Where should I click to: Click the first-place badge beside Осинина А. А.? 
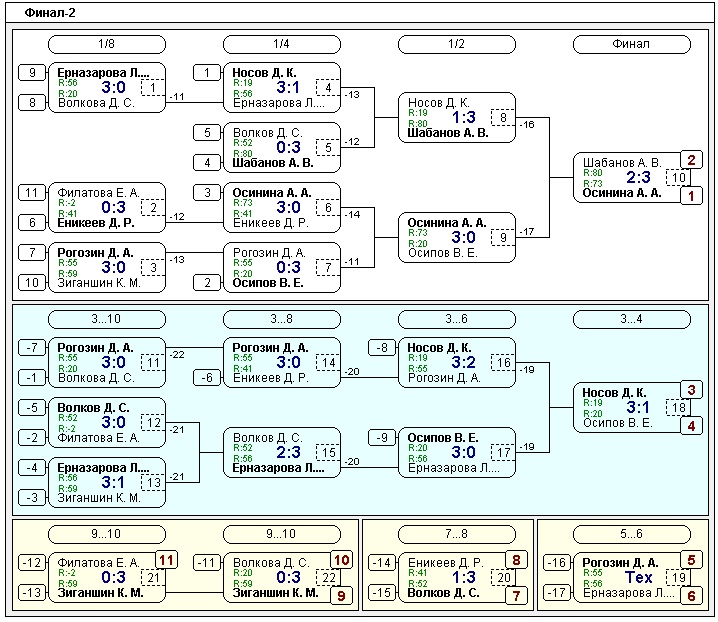point(691,197)
